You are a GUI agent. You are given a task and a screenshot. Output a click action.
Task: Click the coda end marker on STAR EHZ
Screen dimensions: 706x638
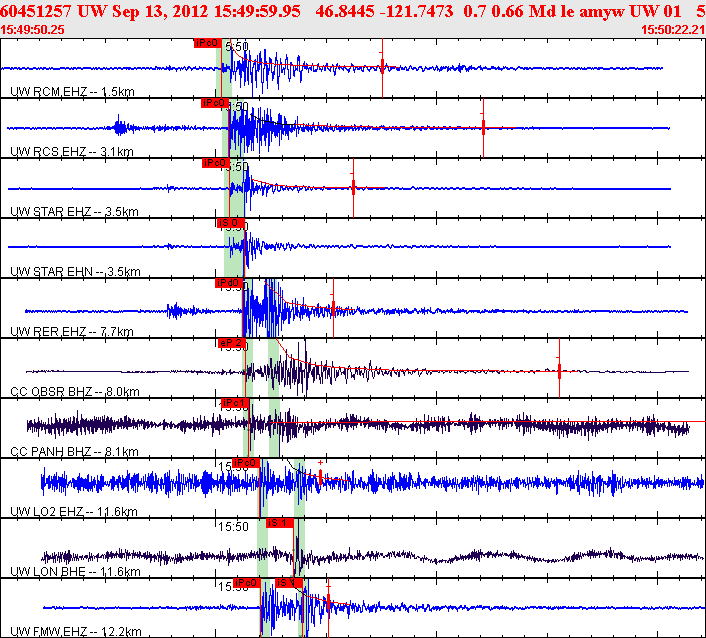[353, 187]
